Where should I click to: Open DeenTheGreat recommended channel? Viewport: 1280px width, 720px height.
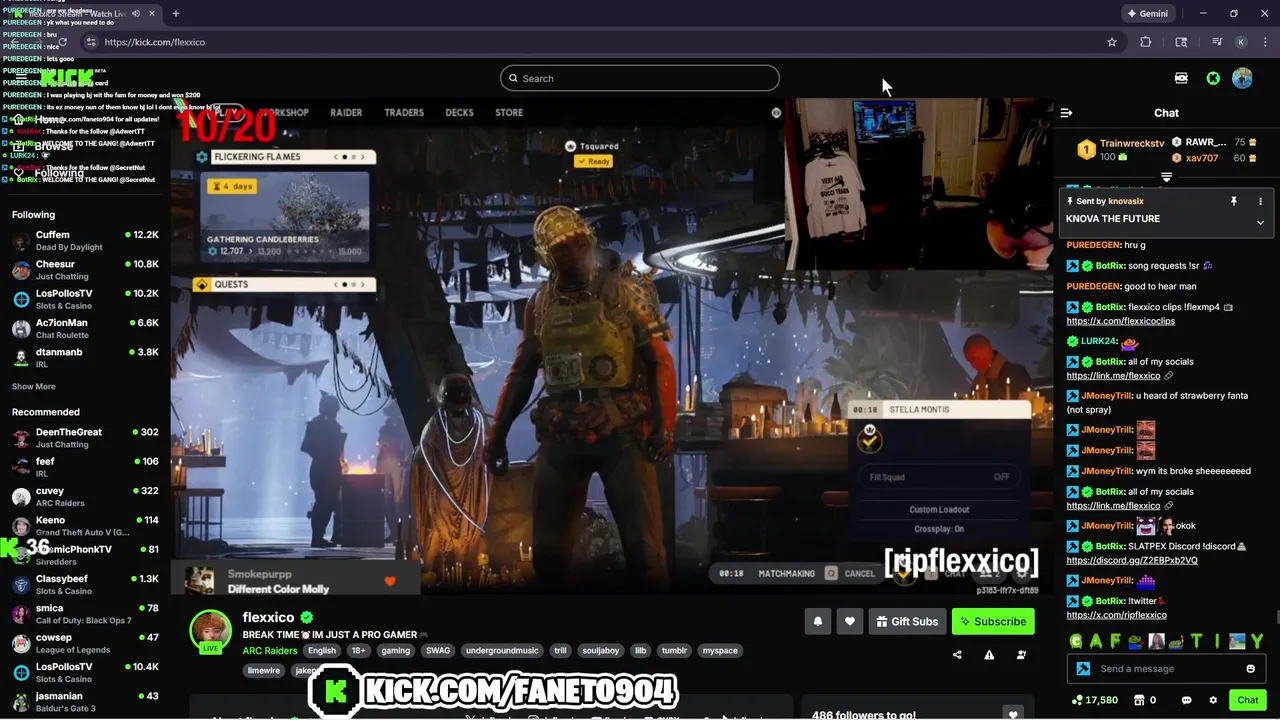tap(85, 438)
